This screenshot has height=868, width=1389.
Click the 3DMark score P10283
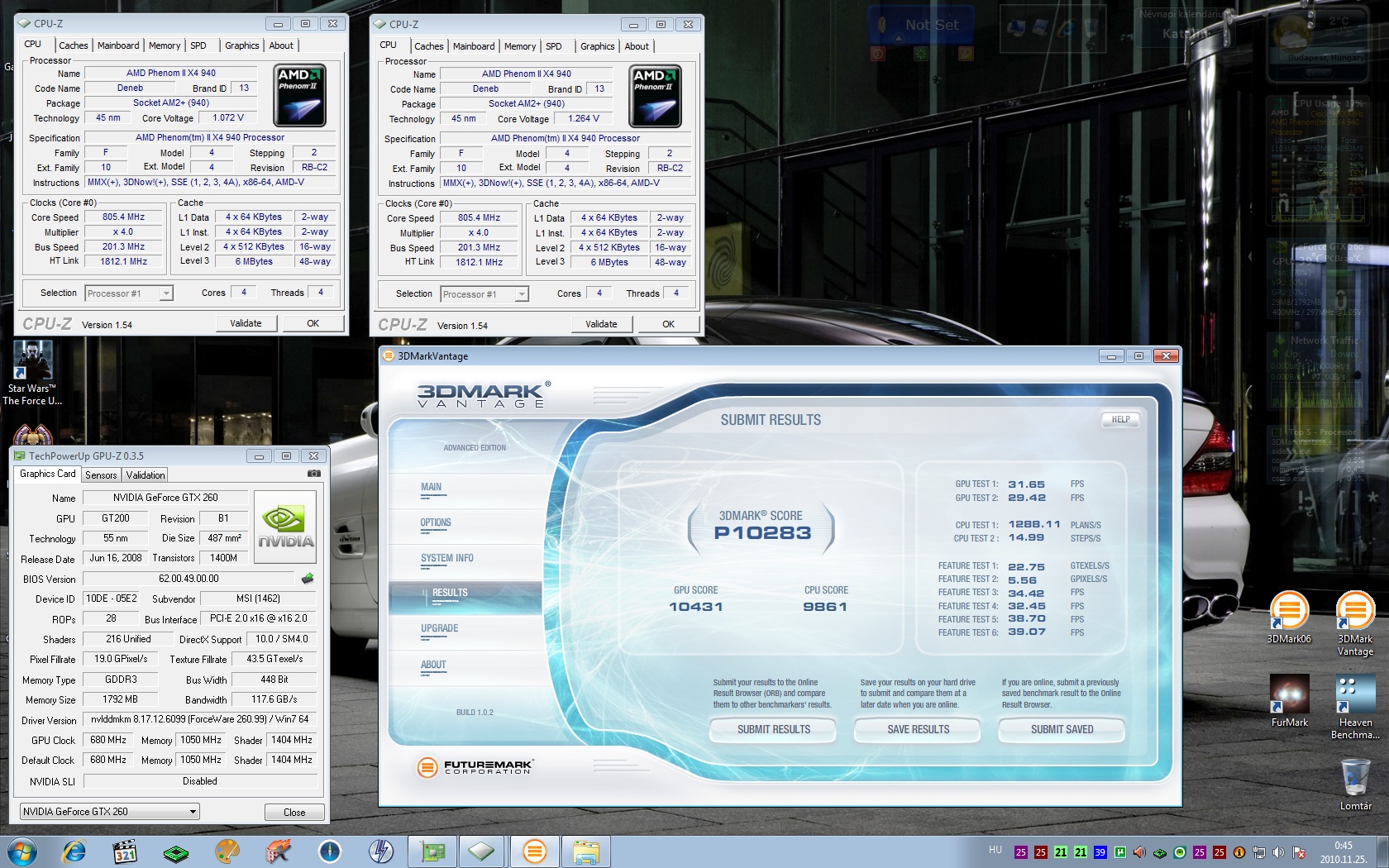click(x=762, y=533)
